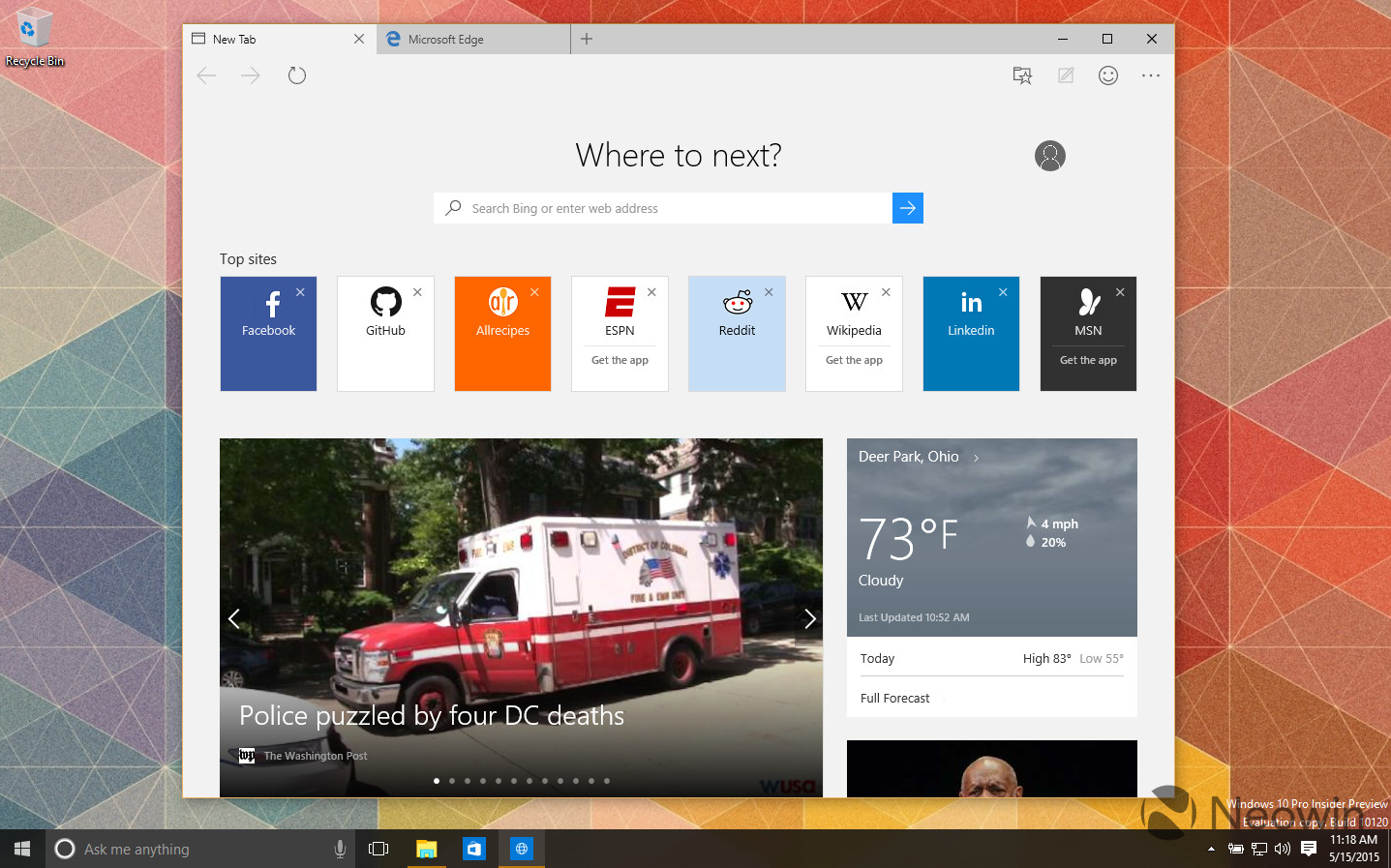Remove GitHub tile with its X
Viewport: 1391px width, 868px height.
click(417, 292)
